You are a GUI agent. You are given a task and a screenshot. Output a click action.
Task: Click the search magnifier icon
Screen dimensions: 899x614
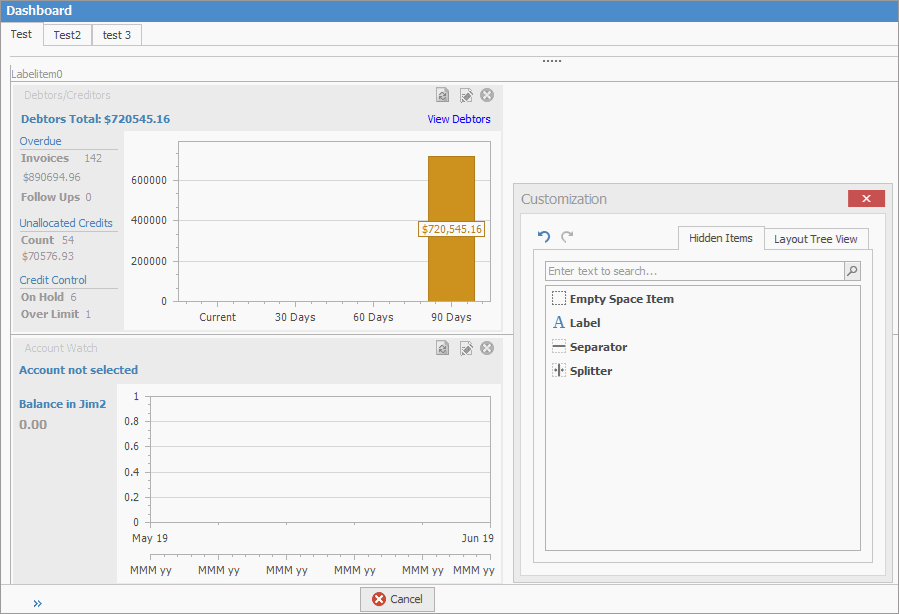[x=851, y=271]
